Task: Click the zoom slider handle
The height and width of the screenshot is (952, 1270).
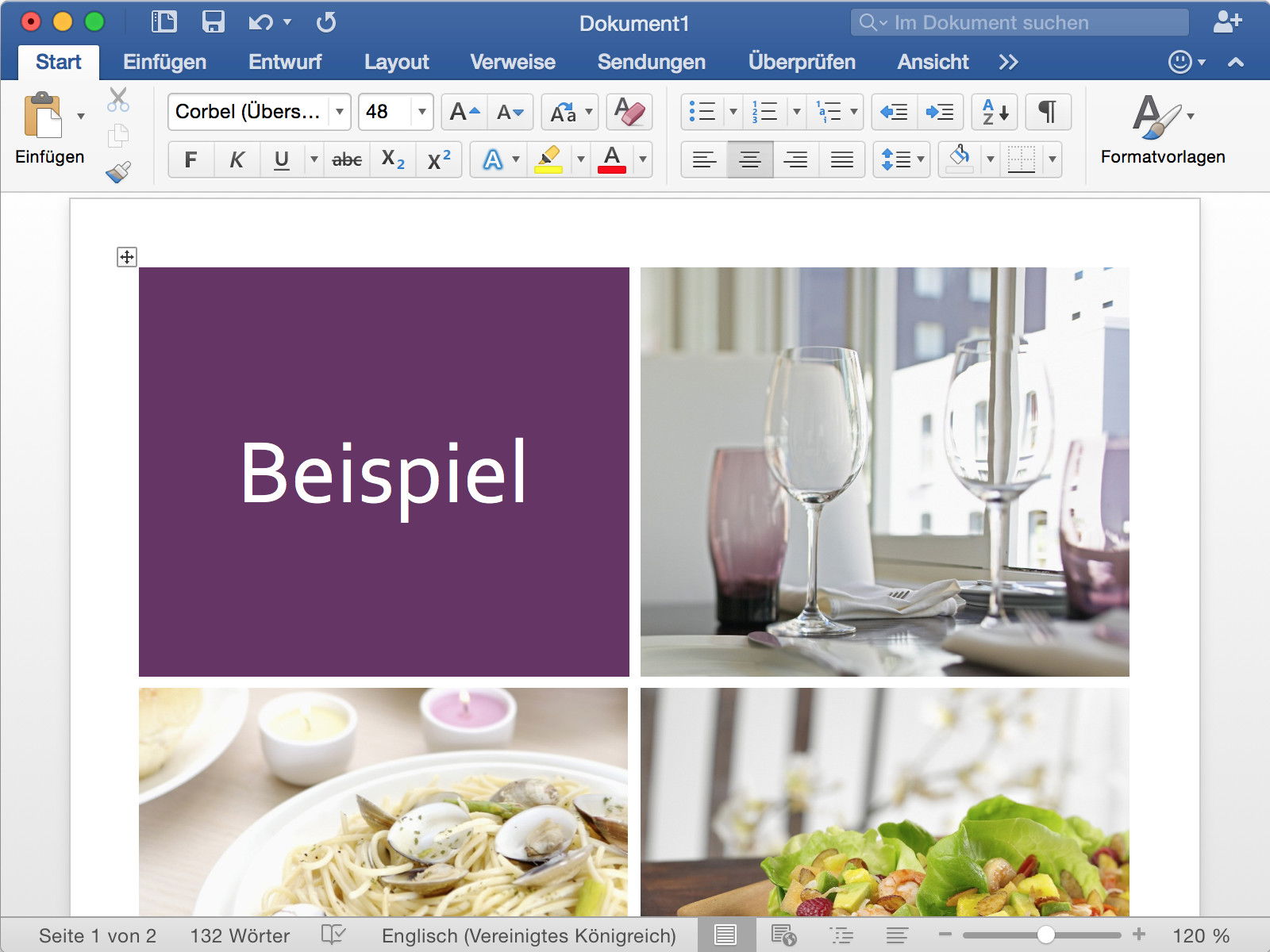Action: pyautogui.click(x=1046, y=935)
